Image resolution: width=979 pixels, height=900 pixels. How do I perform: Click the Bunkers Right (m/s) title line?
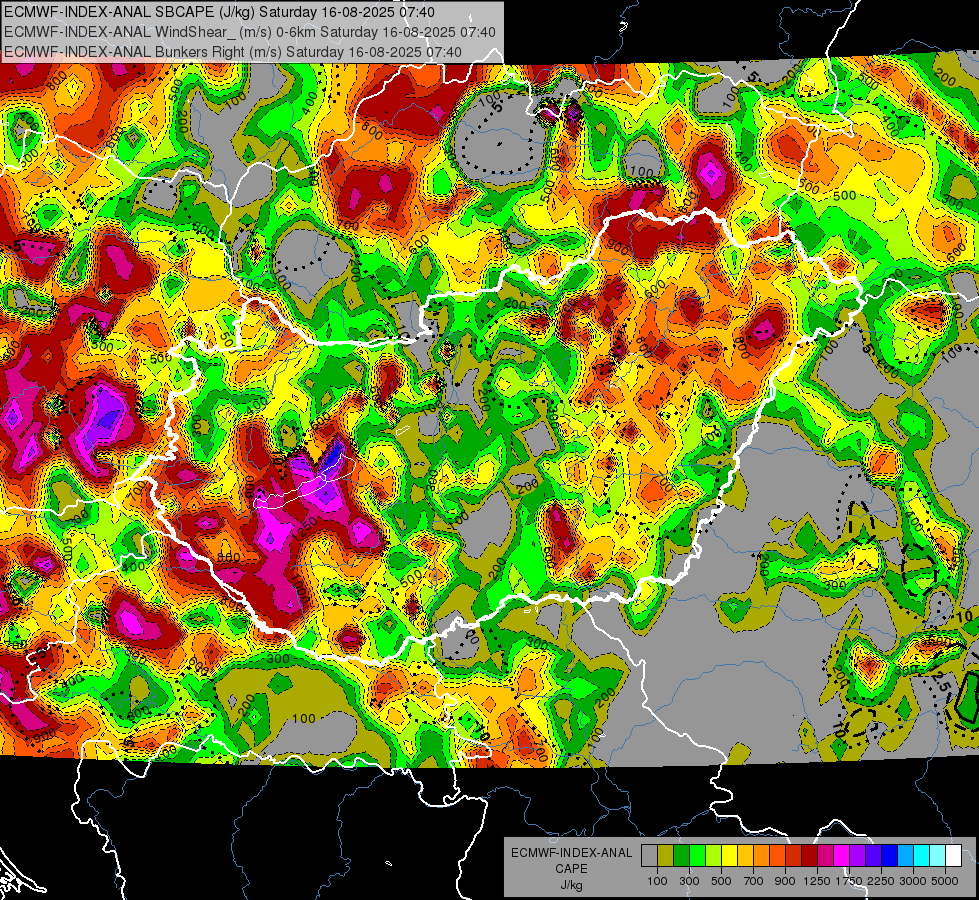click(x=233, y=52)
